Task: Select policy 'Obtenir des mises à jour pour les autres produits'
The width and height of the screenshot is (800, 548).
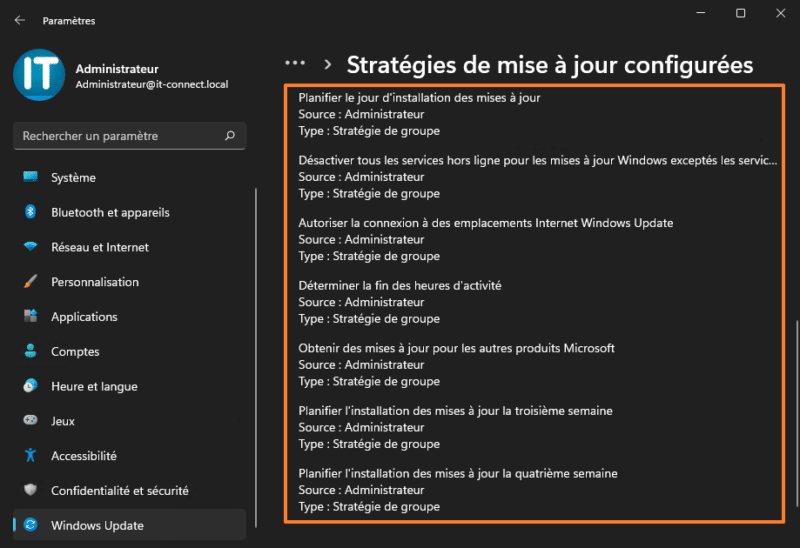Action: pyautogui.click(x=457, y=348)
